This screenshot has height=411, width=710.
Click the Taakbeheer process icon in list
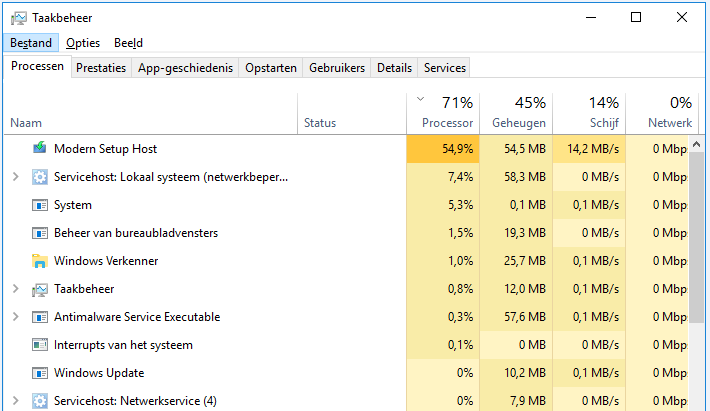tap(40, 289)
